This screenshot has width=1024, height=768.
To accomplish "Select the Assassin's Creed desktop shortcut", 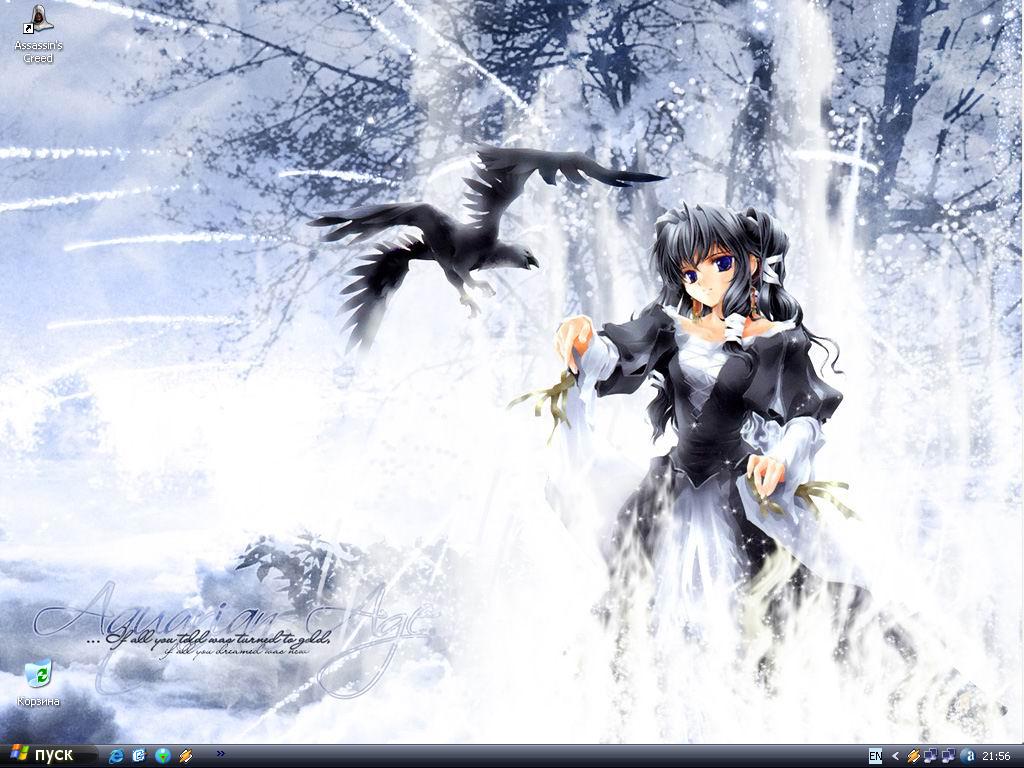I will coord(39,33).
